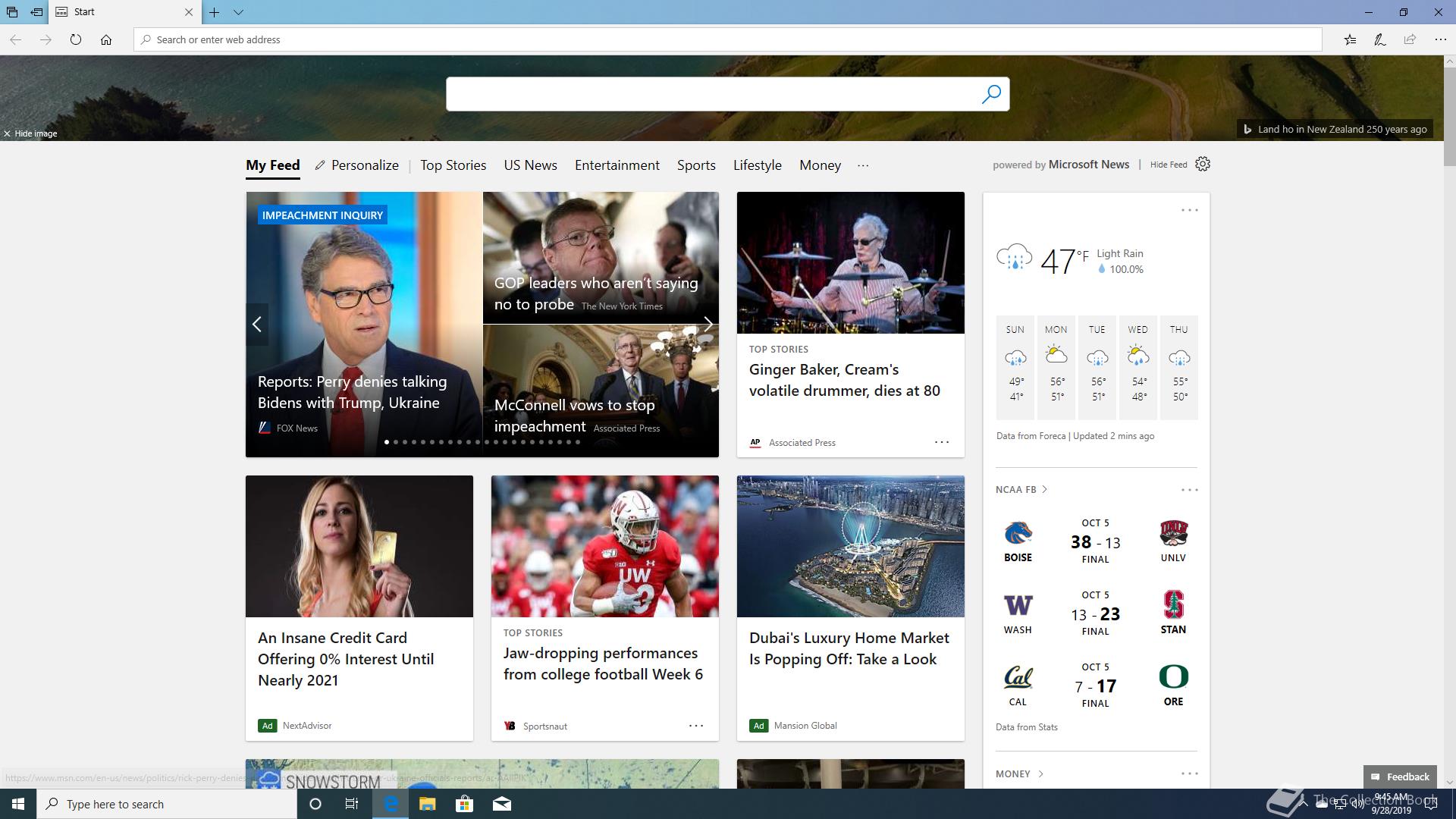The width and height of the screenshot is (1456, 819).
Task: Open the Favorites hub icon
Action: click(x=1350, y=39)
